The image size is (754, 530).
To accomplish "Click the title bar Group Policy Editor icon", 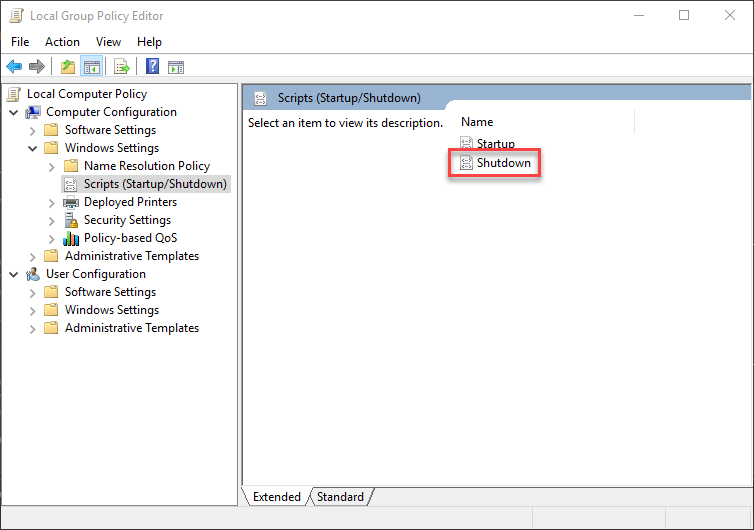I will pyautogui.click(x=16, y=16).
